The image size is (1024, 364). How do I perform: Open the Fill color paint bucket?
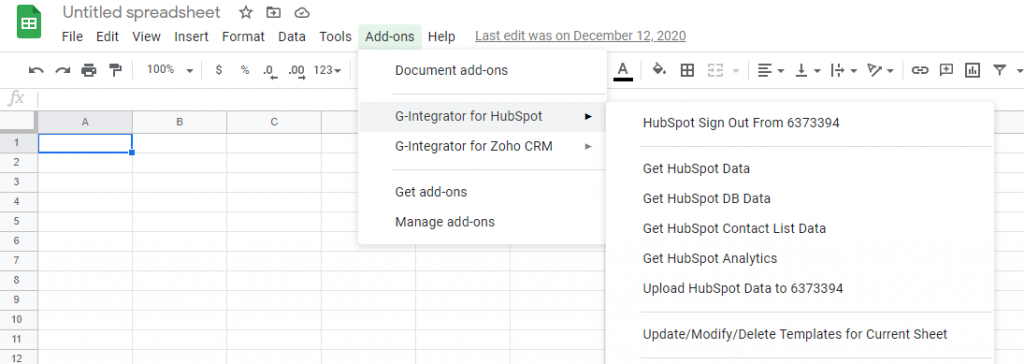coord(659,70)
